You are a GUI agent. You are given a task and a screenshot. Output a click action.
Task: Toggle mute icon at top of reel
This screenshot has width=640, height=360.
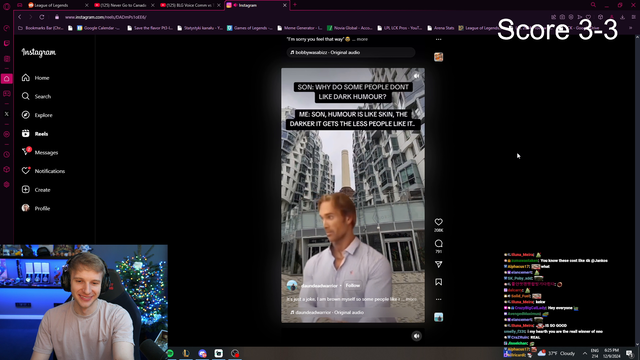[x=416, y=76]
